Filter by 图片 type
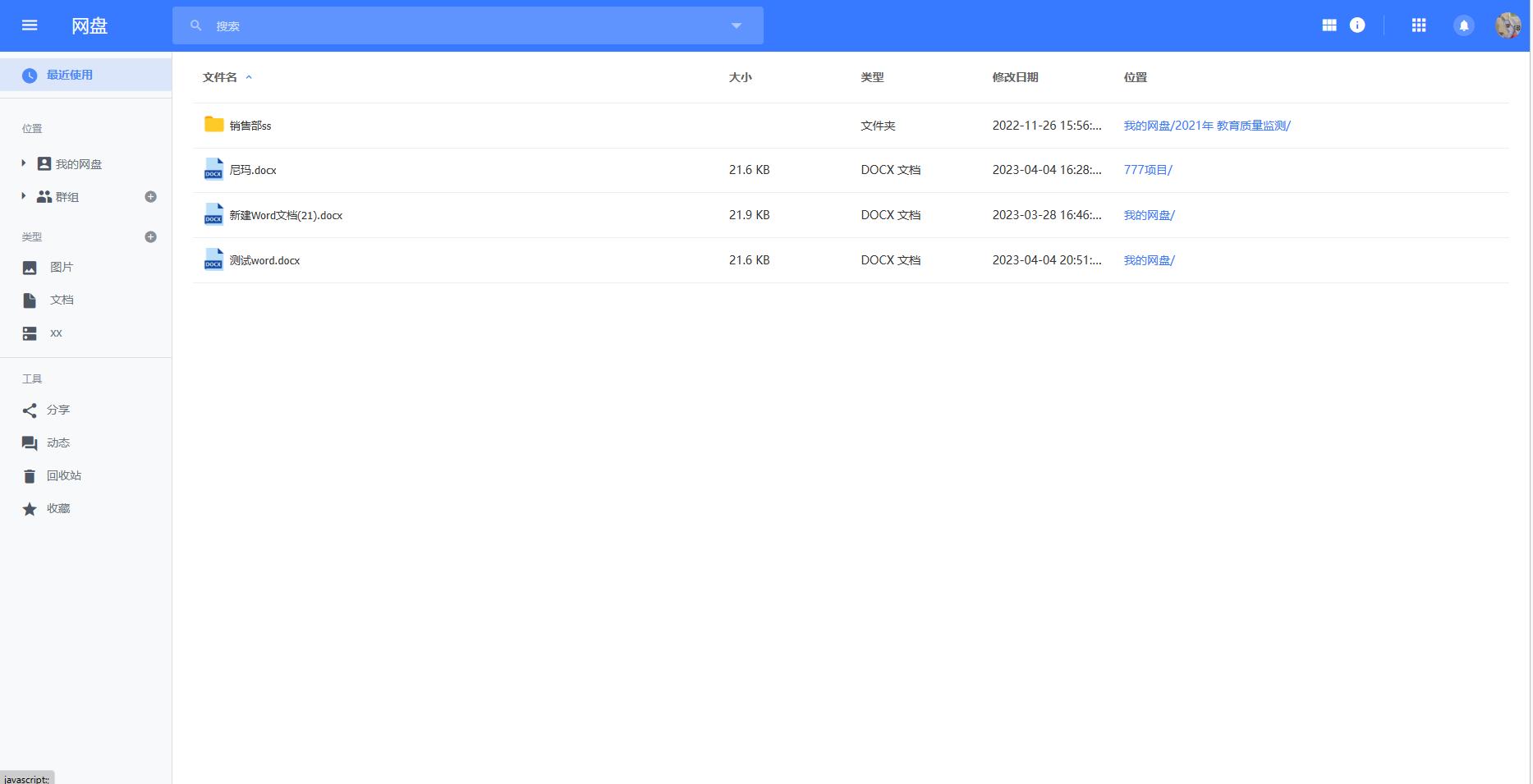The width and height of the screenshot is (1533, 784). tap(61, 267)
